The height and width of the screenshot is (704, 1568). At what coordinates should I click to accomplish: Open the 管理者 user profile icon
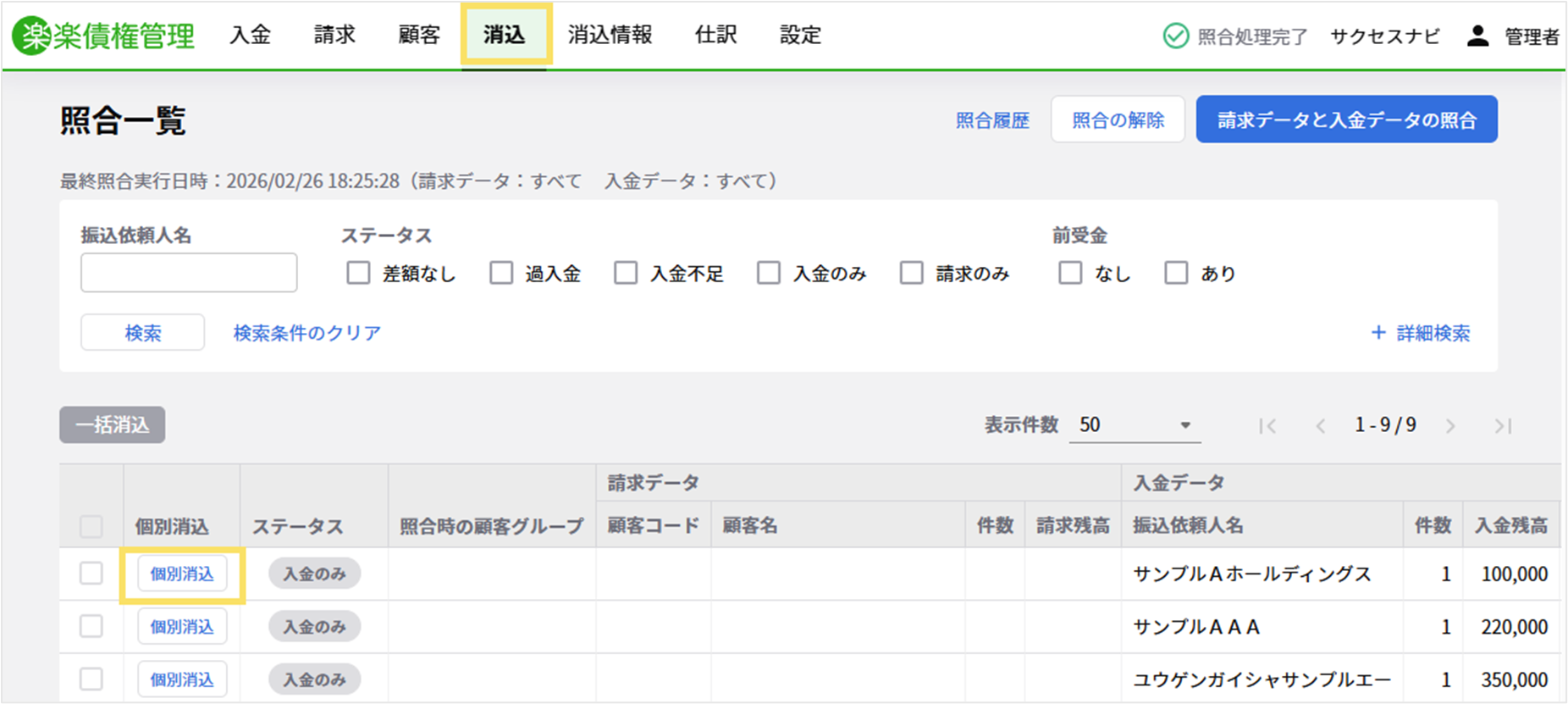[x=1477, y=36]
